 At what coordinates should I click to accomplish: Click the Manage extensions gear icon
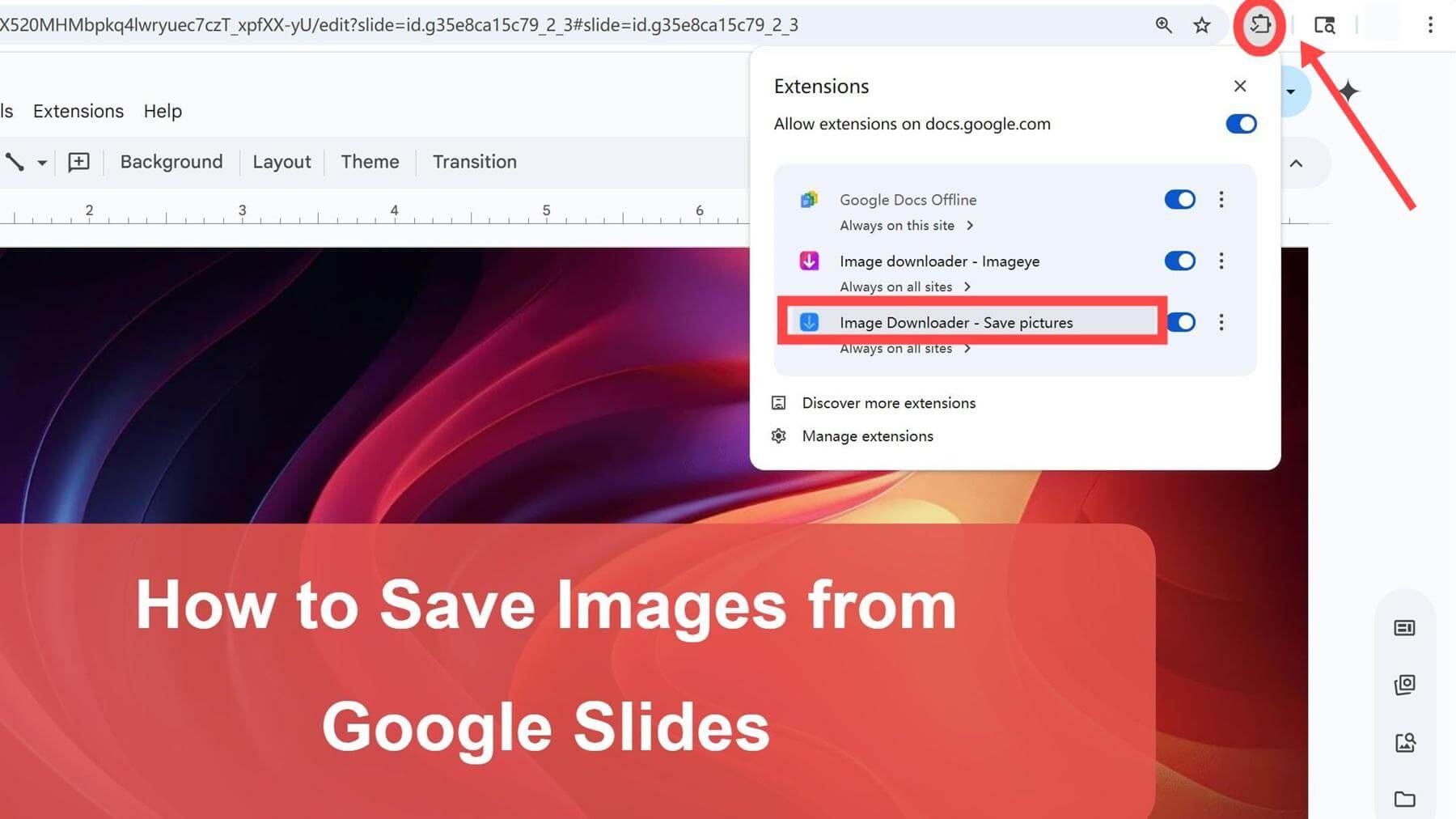click(x=778, y=436)
